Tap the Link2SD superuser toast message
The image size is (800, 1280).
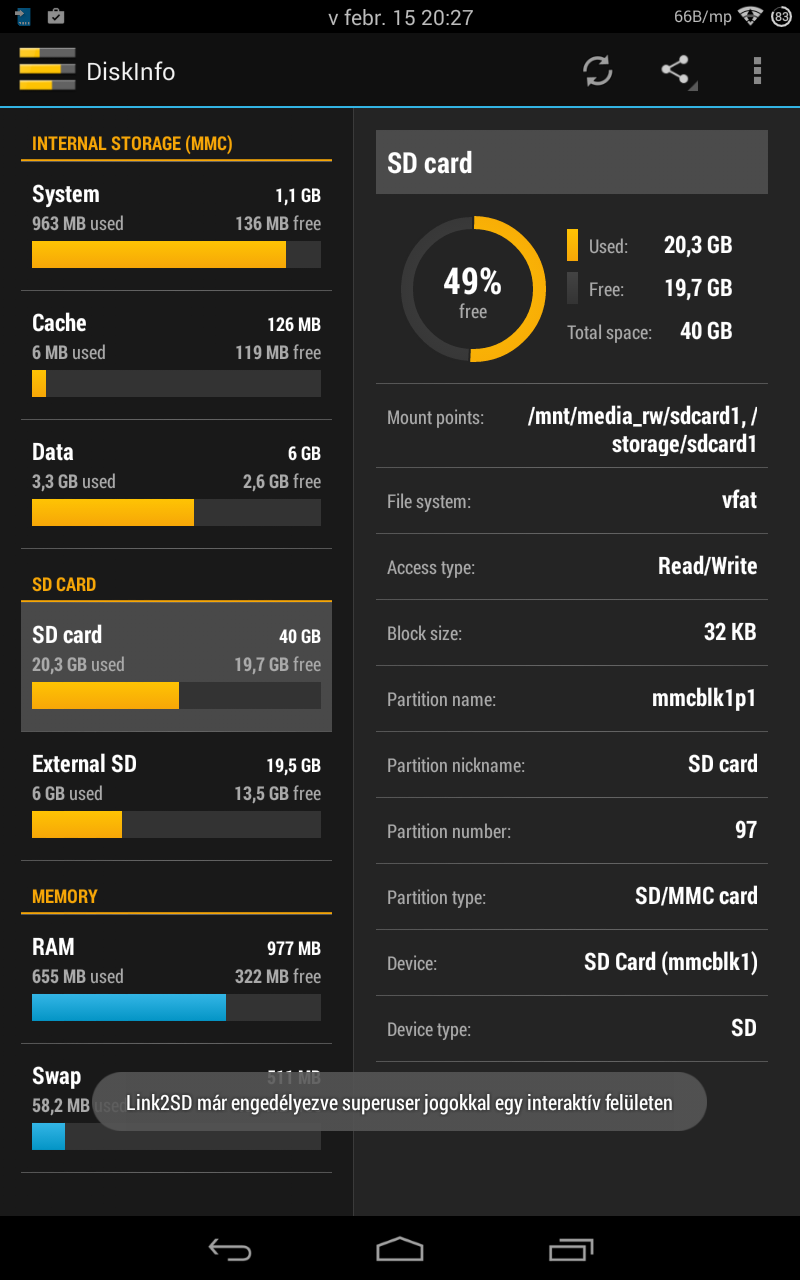399,1102
